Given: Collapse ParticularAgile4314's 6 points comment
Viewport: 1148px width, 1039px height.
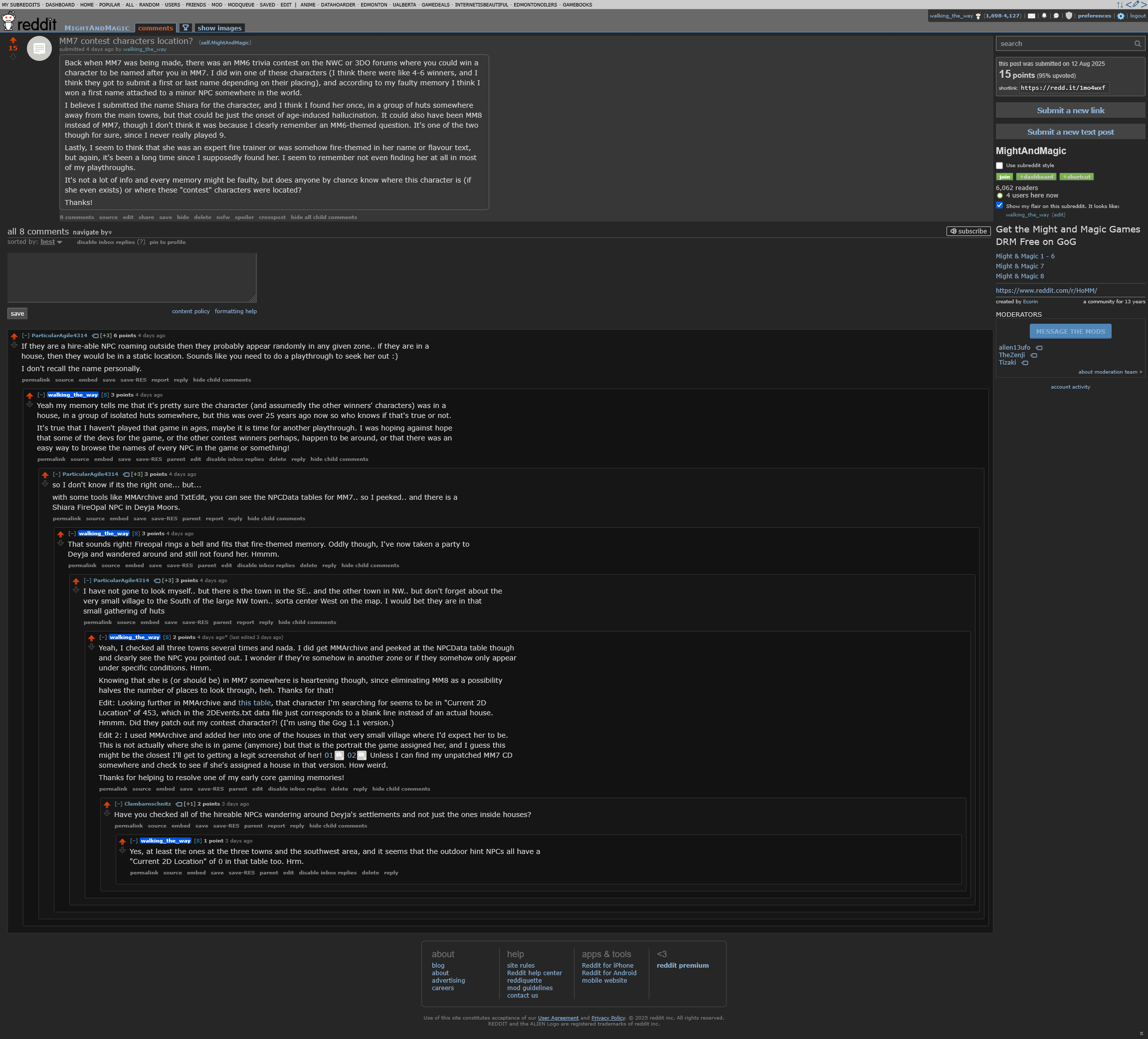Looking at the screenshot, I should (25, 336).
